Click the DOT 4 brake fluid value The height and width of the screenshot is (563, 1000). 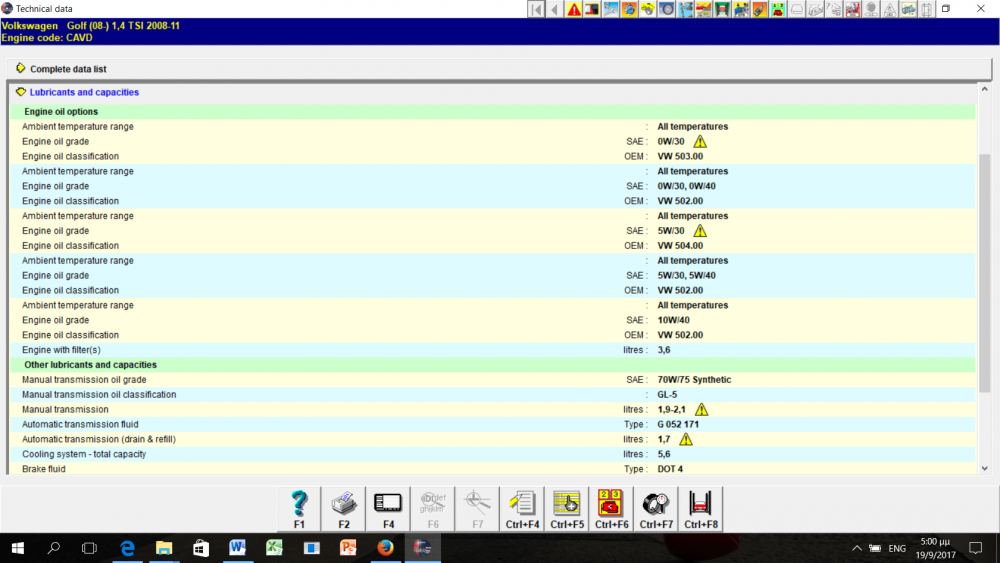pos(670,469)
